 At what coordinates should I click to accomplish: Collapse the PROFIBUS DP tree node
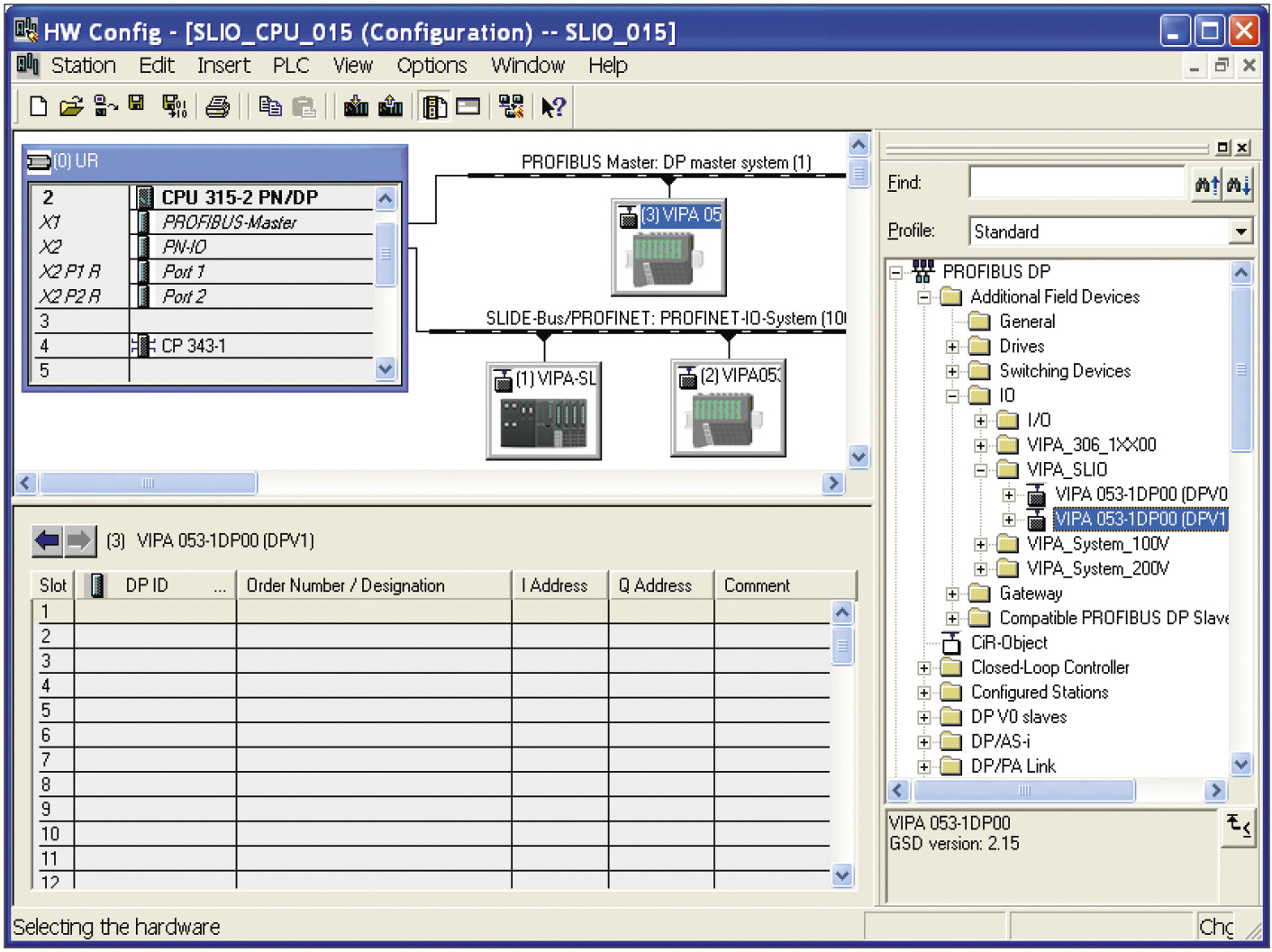[896, 272]
